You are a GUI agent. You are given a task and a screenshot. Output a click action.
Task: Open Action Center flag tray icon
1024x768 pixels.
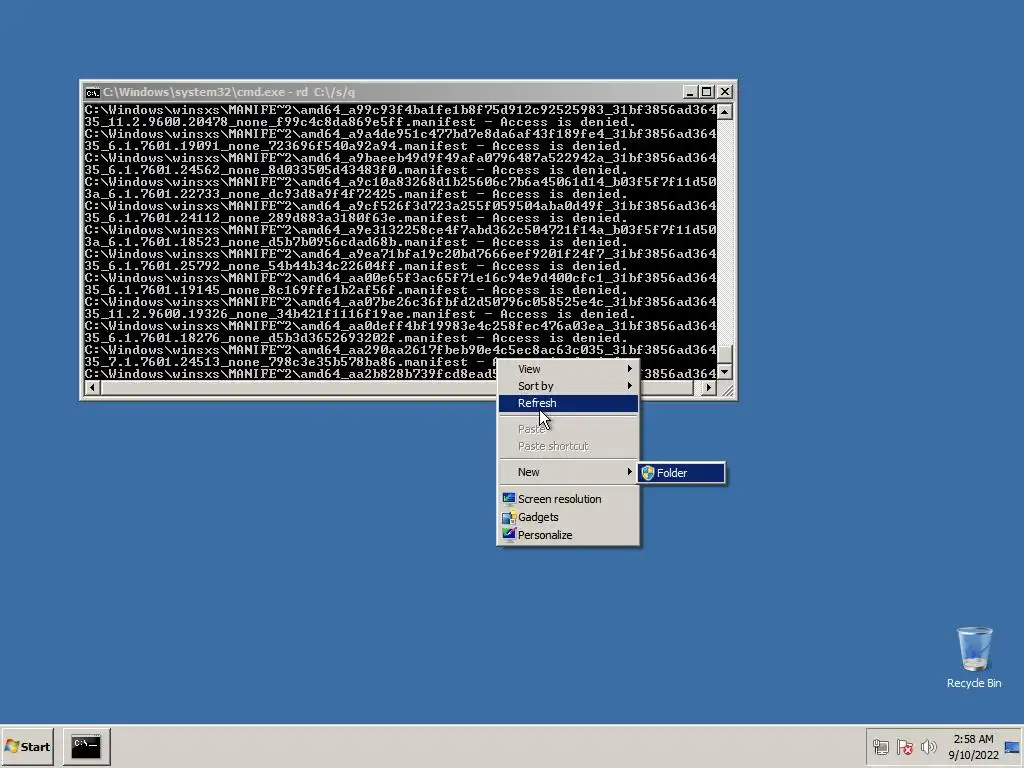click(x=904, y=747)
